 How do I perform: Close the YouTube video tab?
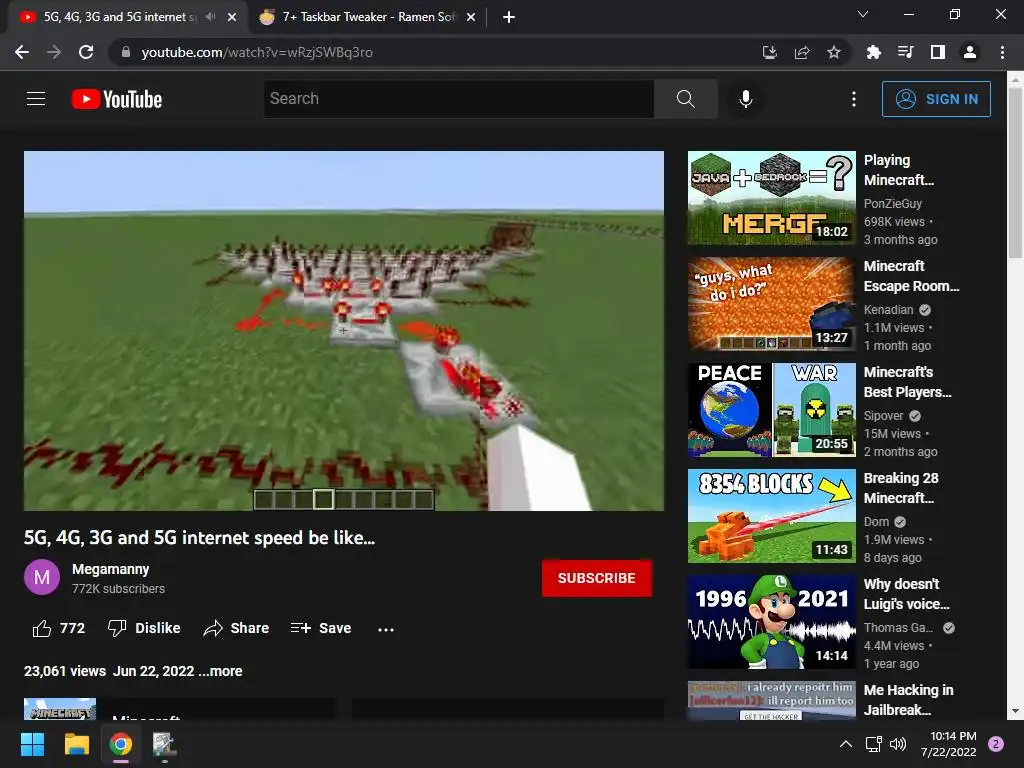point(232,17)
